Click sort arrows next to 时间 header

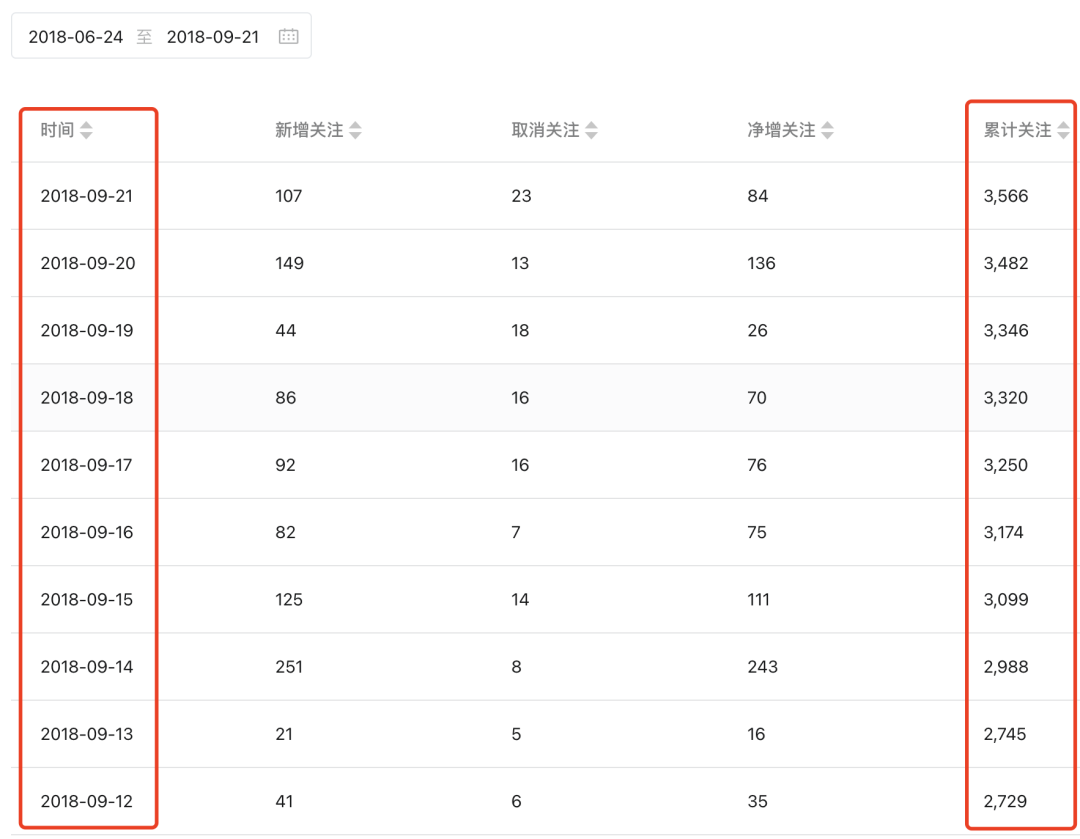(x=86, y=131)
